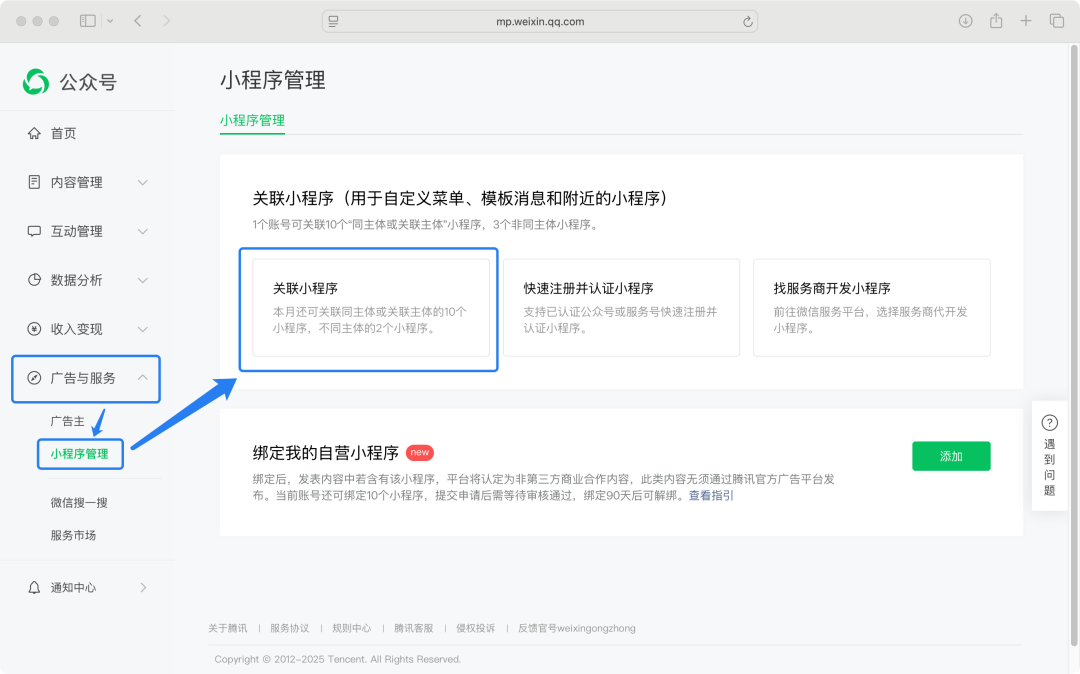1080x674 pixels.
Task: Click the 小程序管理 page heading
Action: [x=273, y=80]
